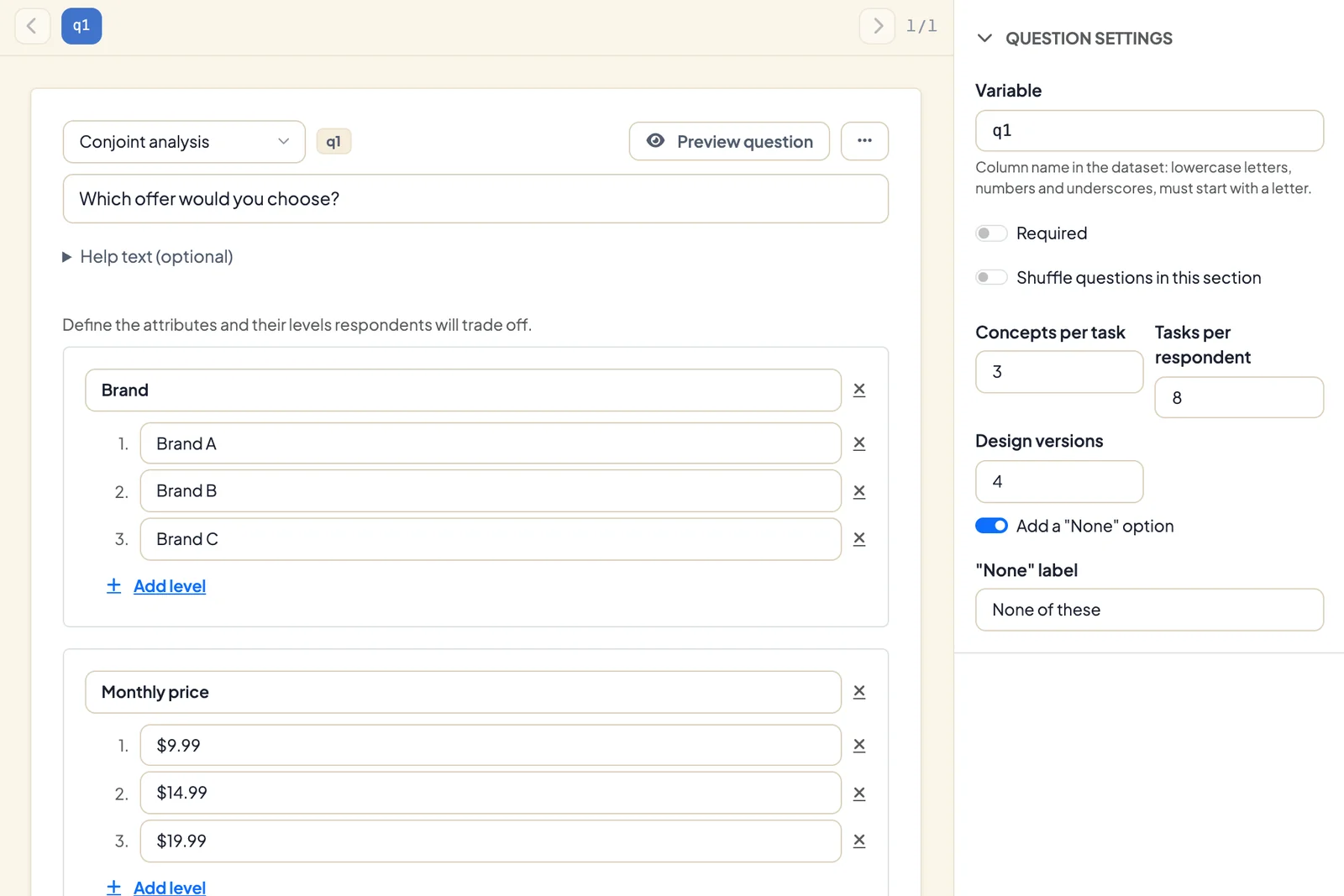Go to the next question arrow
1344x896 pixels.
click(877, 26)
